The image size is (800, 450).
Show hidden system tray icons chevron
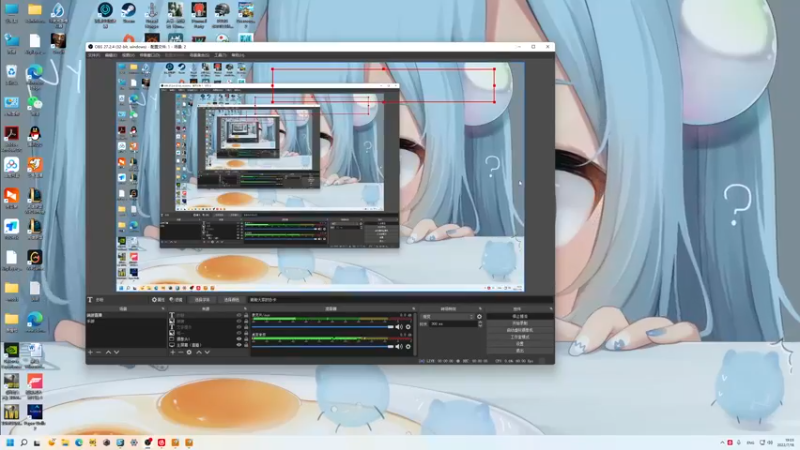(722, 442)
